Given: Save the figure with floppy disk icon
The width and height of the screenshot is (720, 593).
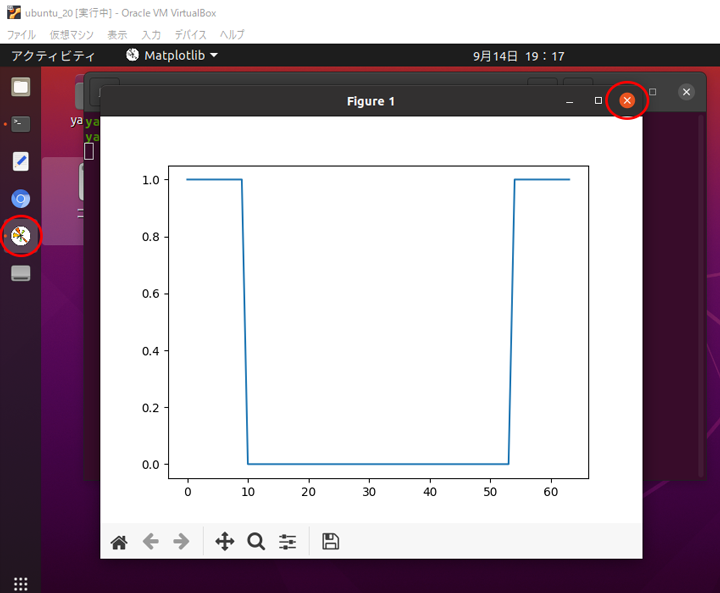Looking at the screenshot, I should [x=330, y=542].
